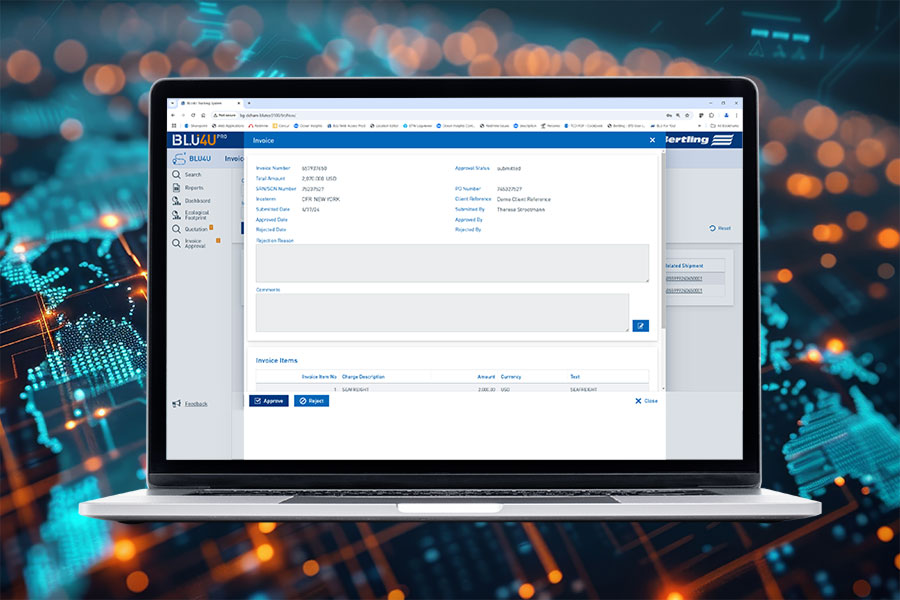Screen dimensions: 900x600
Task: Open the browser extensions puzzle icon
Action: 701,115
